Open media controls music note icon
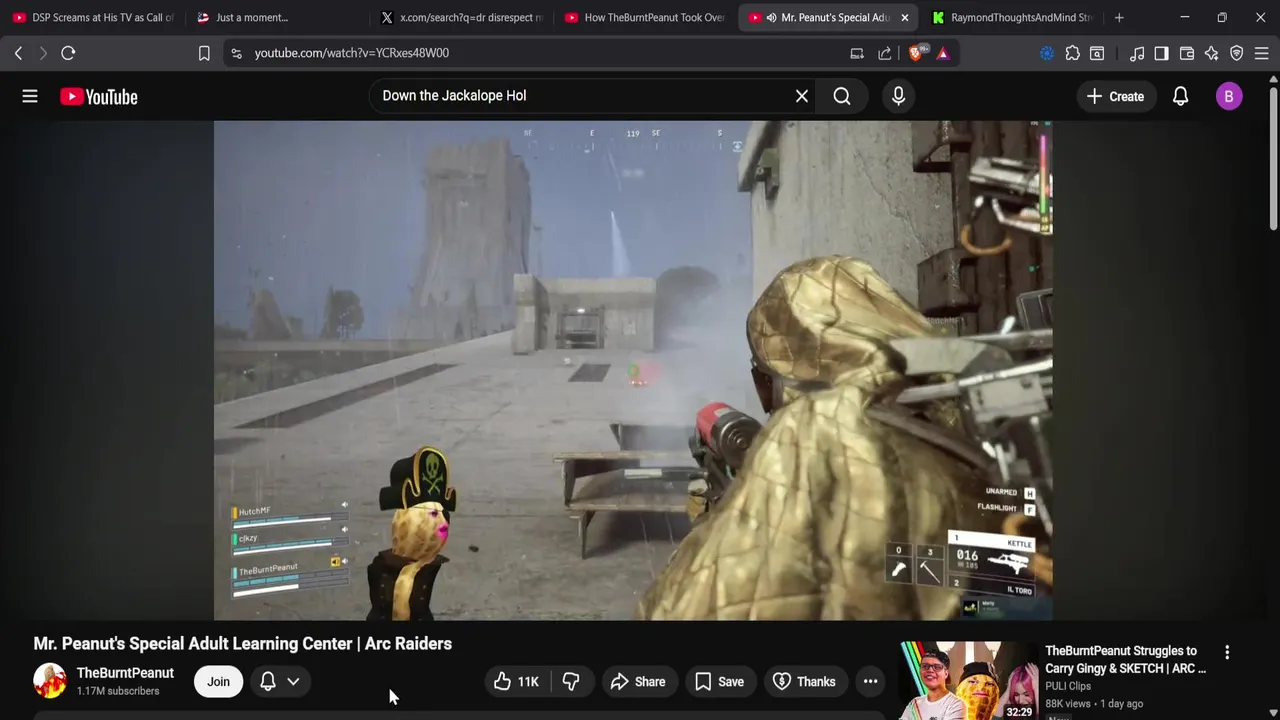The height and width of the screenshot is (720, 1280). [x=1137, y=53]
